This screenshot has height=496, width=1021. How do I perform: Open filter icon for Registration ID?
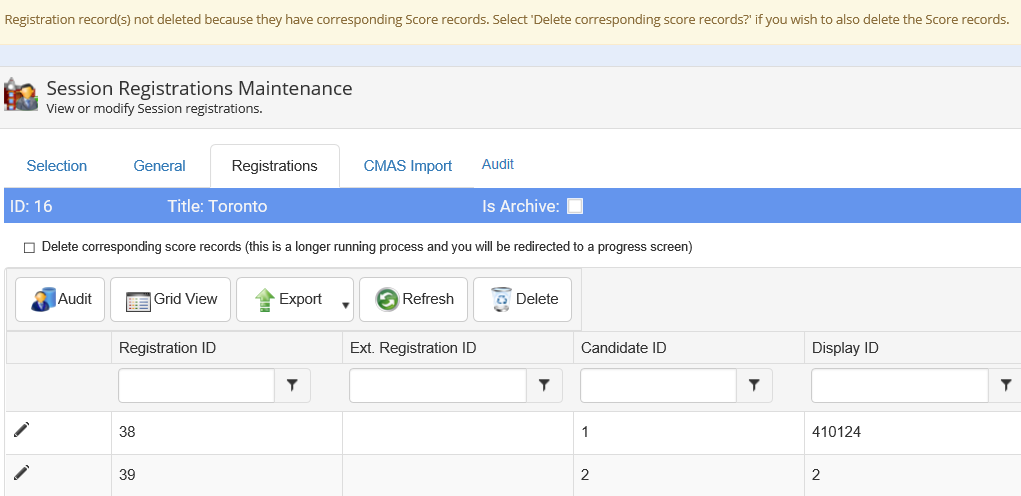[292, 385]
